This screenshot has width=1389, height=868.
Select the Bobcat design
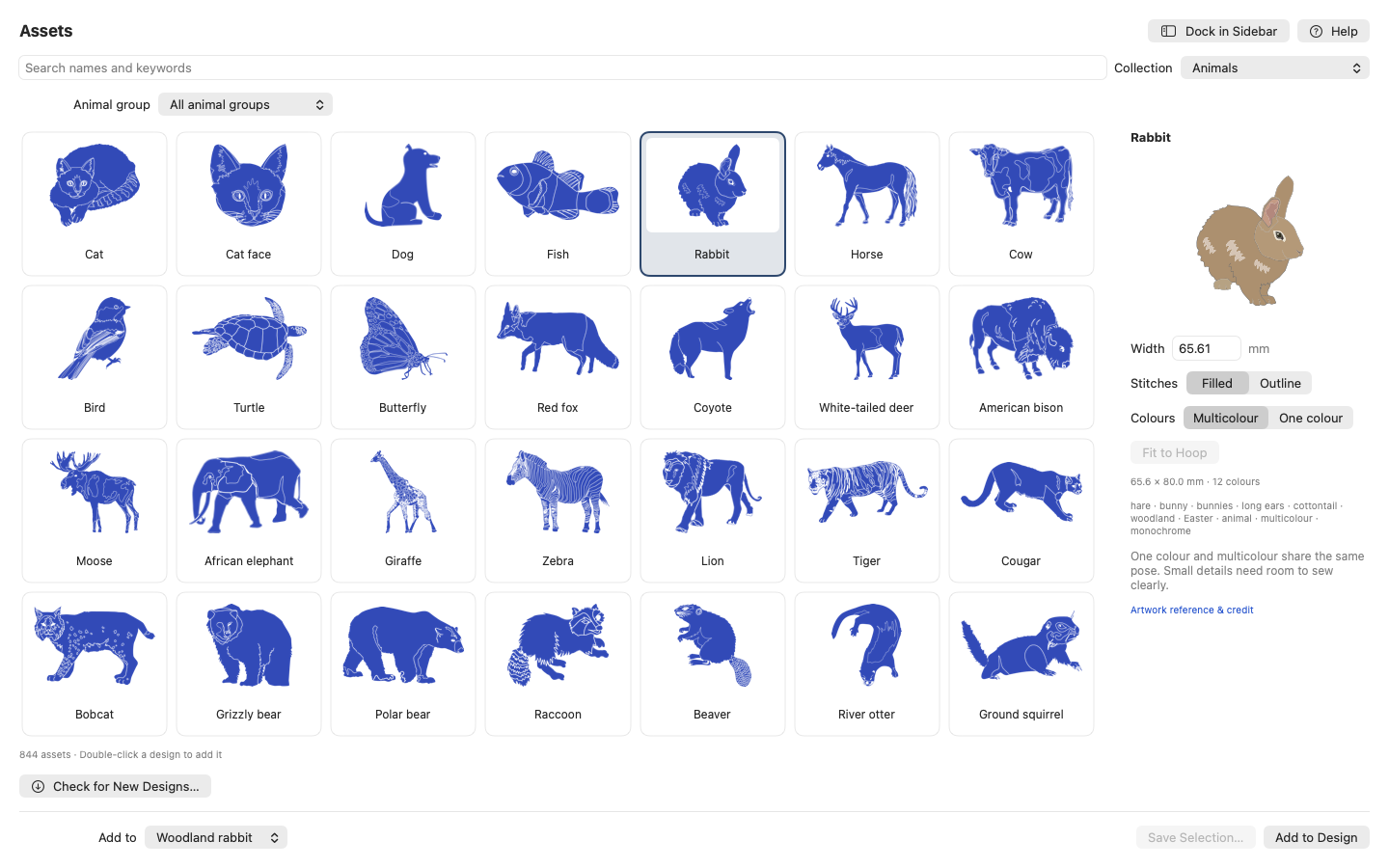pyautogui.click(x=95, y=664)
